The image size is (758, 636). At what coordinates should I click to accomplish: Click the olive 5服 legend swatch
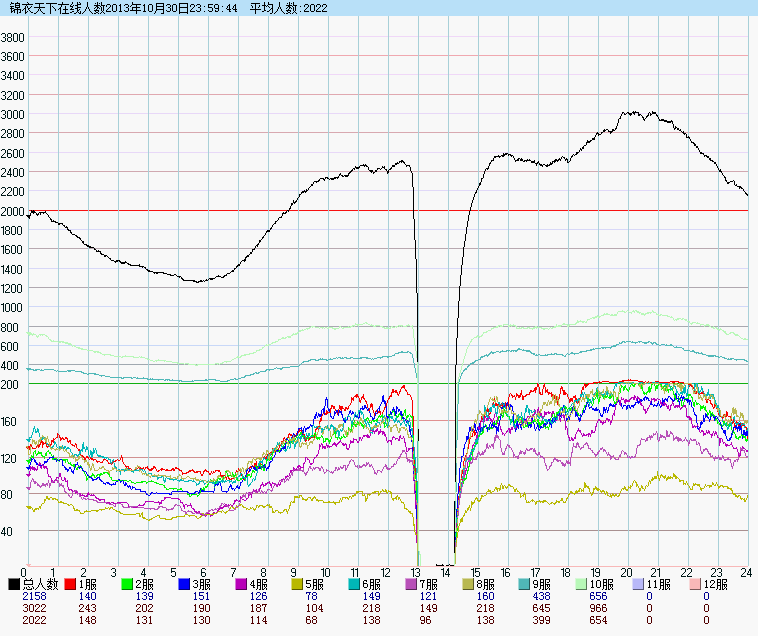tap(298, 583)
